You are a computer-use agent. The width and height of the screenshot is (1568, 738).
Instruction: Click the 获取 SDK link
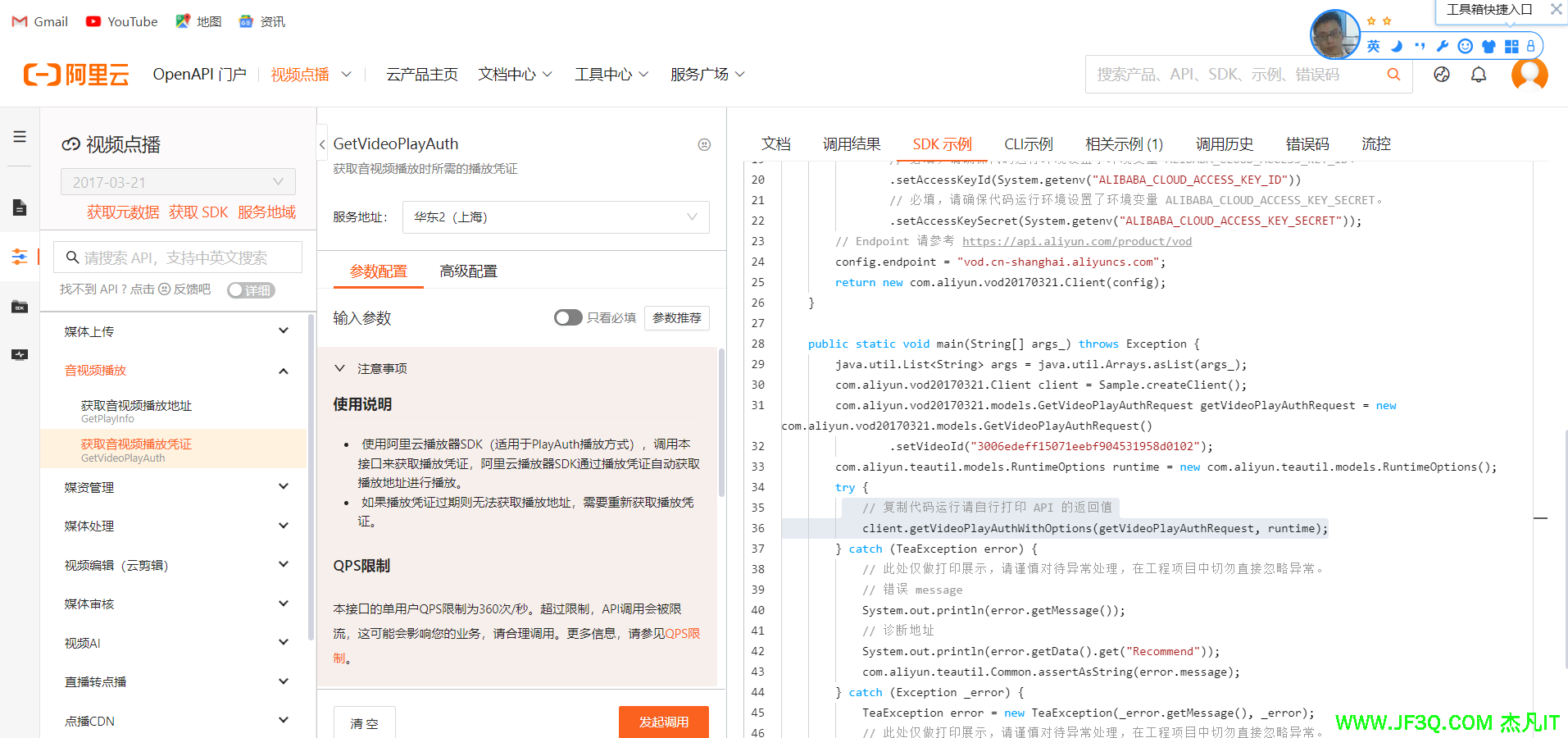(x=198, y=212)
